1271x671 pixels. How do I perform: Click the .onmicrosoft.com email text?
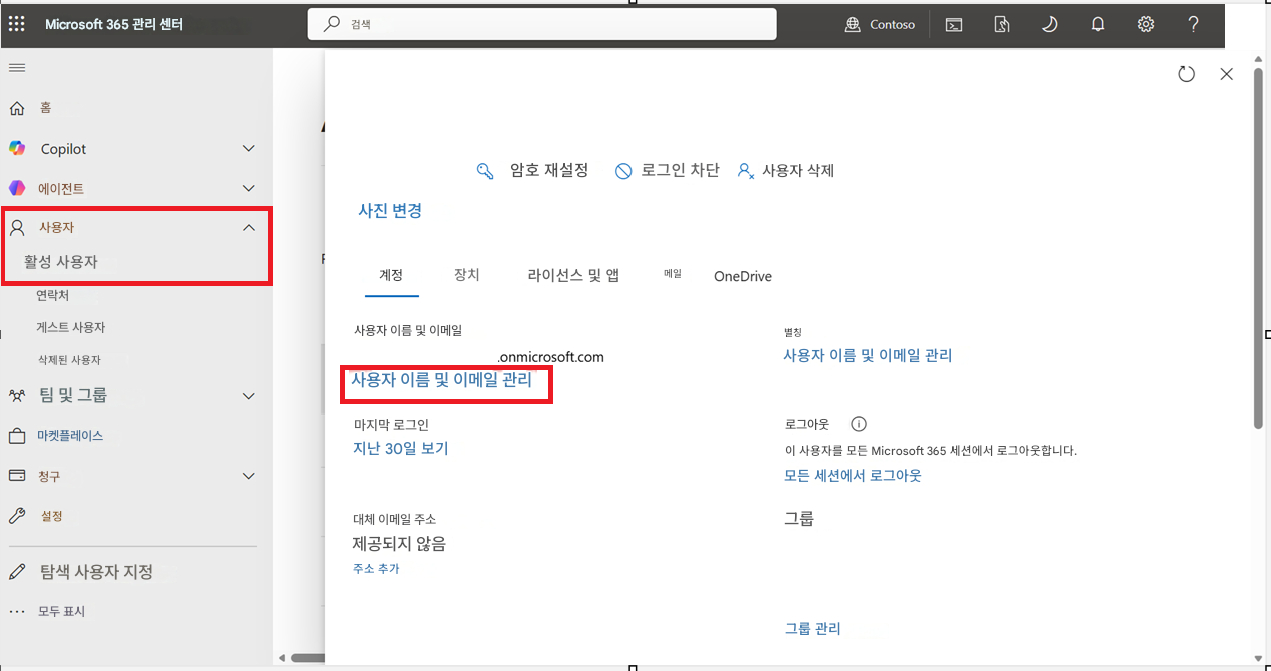[550, 357]
